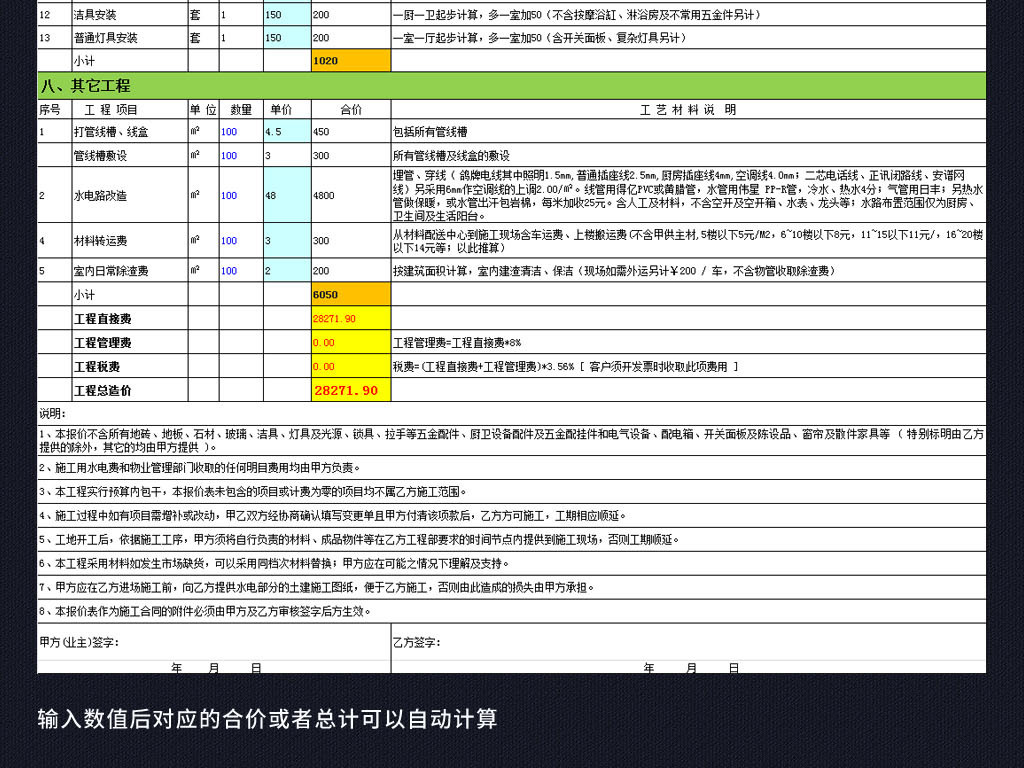Click the 包括所有管线槽 description cell
The height and width of the screenshot is (768, 1024).
pos(688,131)
